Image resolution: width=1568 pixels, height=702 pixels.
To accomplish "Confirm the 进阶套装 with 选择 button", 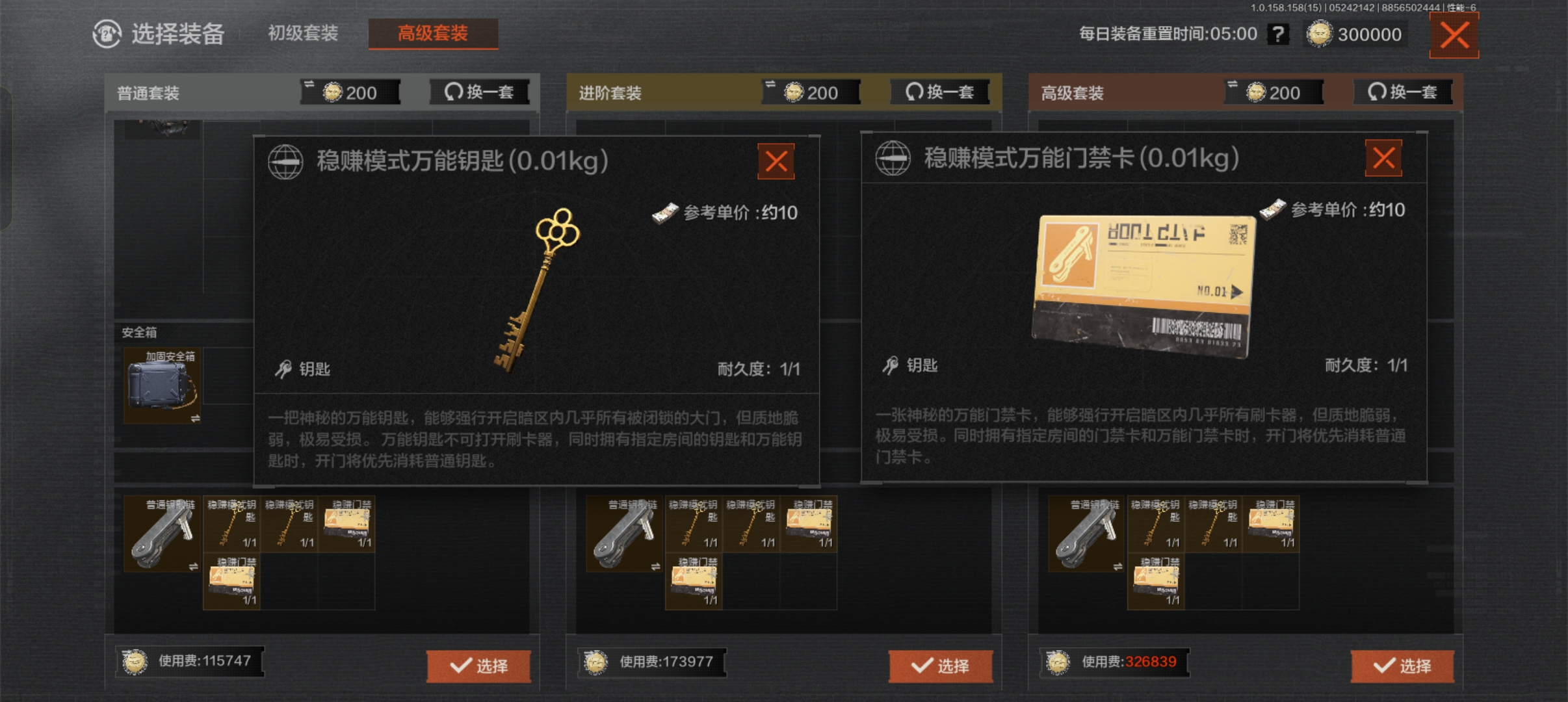I will coord(941,666).
